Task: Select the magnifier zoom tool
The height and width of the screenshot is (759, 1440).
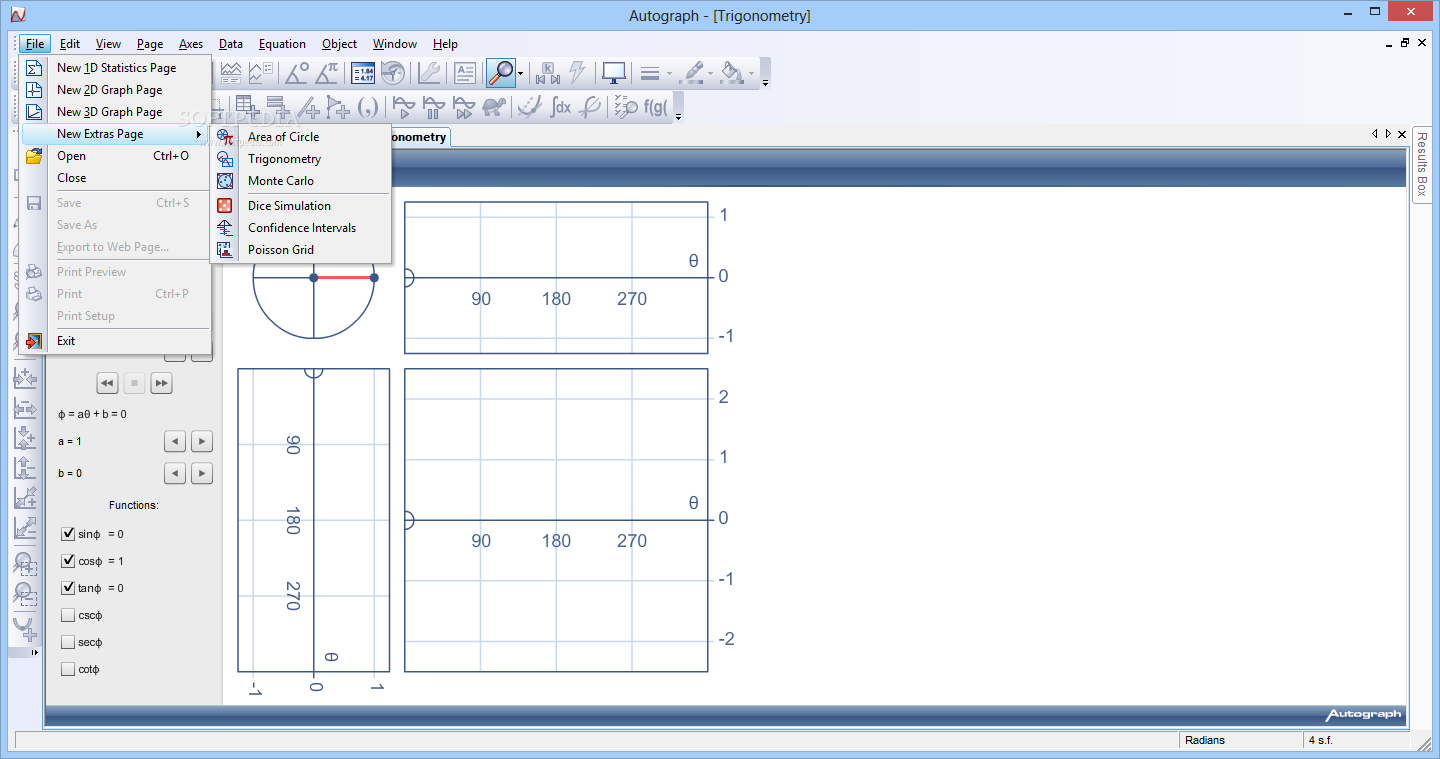Action: click(x=500, y=73)
